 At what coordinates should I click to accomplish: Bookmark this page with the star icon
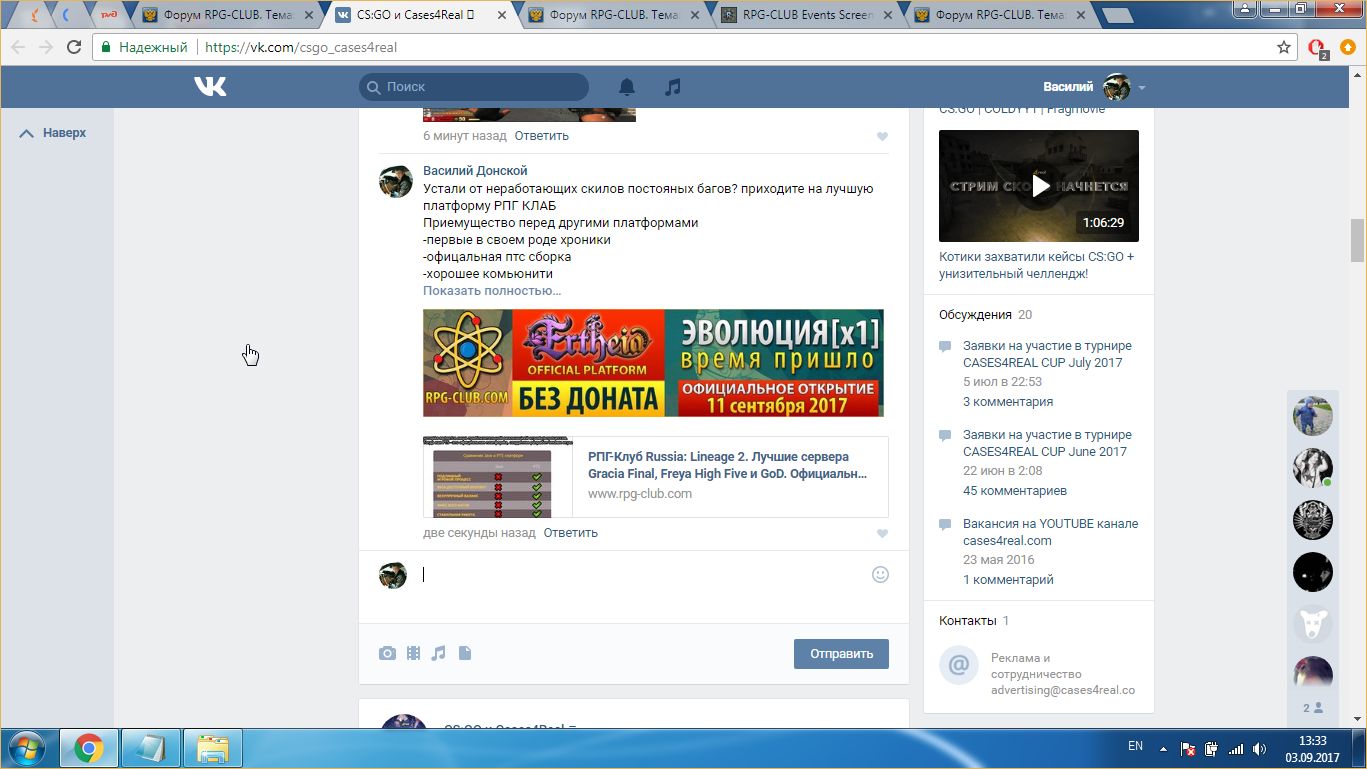[1284, 47]
